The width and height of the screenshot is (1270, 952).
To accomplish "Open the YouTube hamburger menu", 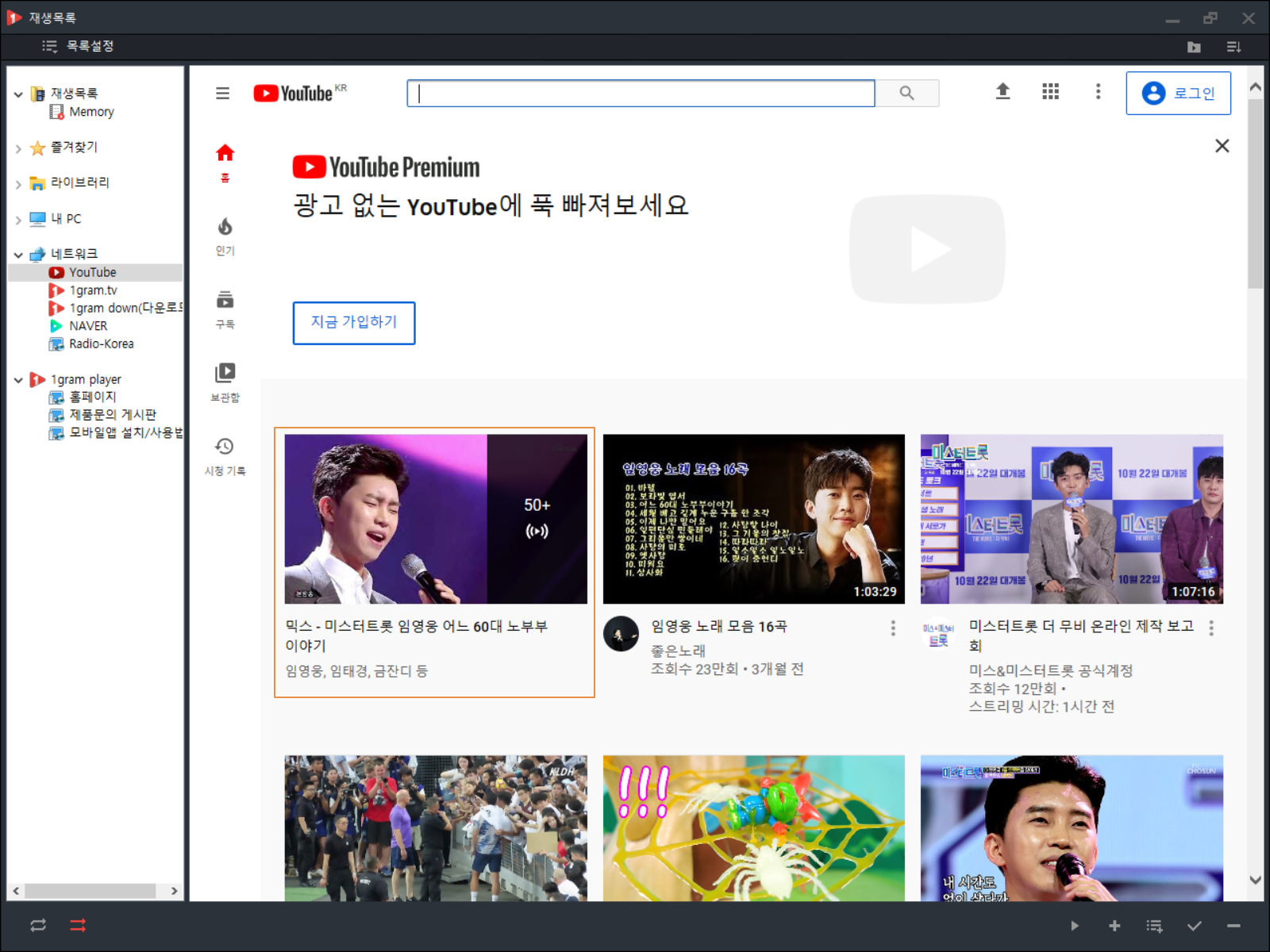I will (223, 94).
